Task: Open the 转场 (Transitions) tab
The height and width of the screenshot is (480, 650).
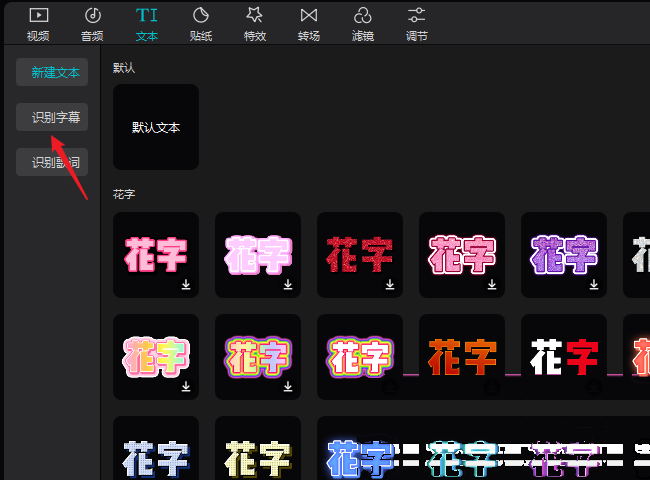Action: [x=309, y=24]
